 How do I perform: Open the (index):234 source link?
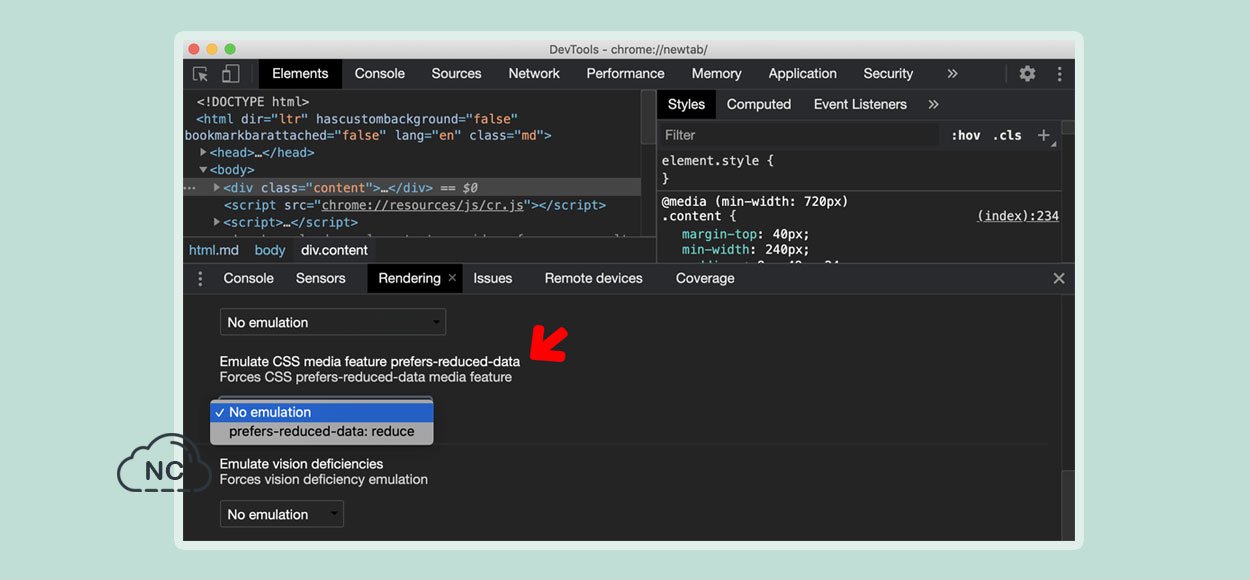point(1018,216)
